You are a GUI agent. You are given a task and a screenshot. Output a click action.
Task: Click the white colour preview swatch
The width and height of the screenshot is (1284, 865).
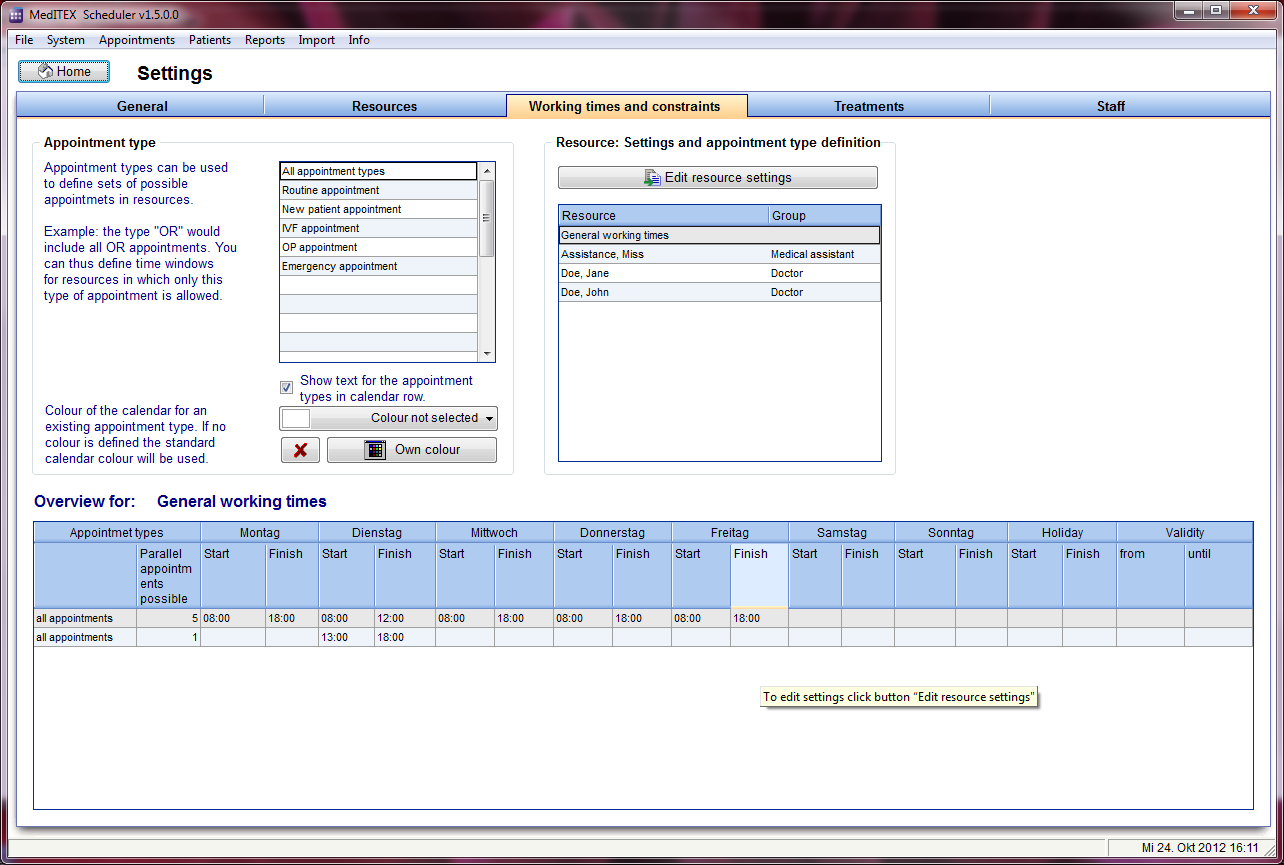pos(296,418)
